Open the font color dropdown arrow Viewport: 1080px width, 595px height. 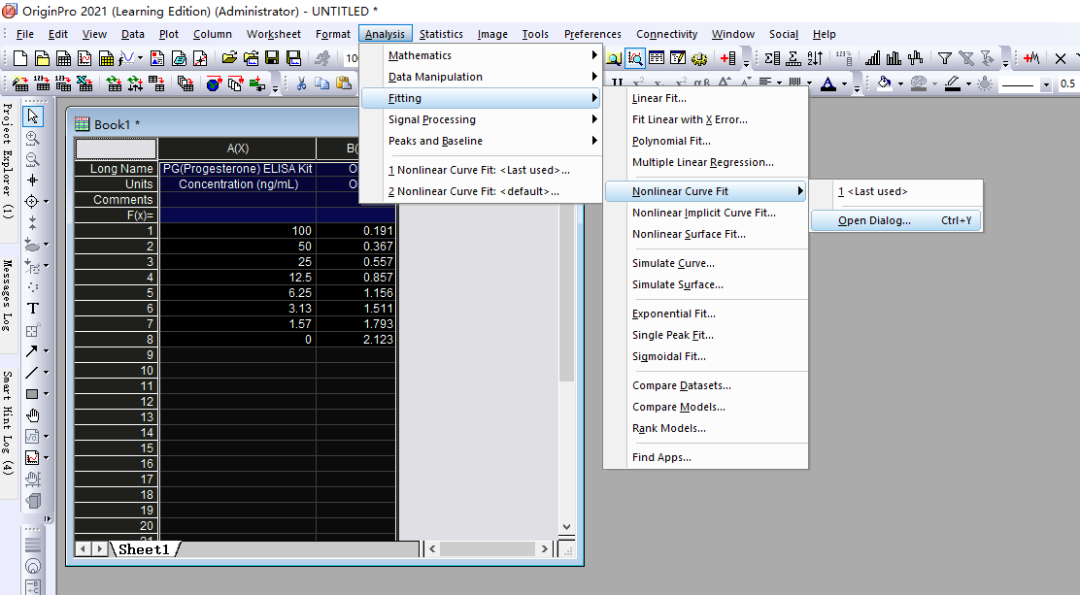click(845, 85)
